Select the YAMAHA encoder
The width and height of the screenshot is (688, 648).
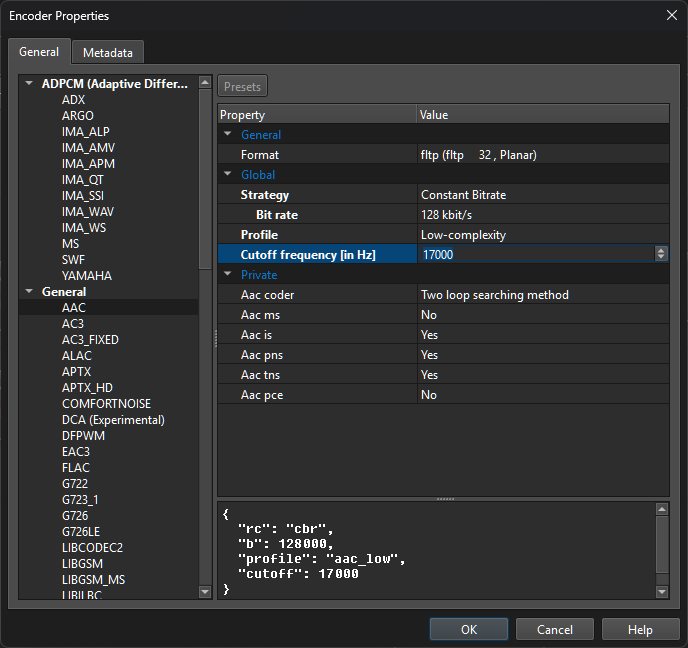coord(87,276)
